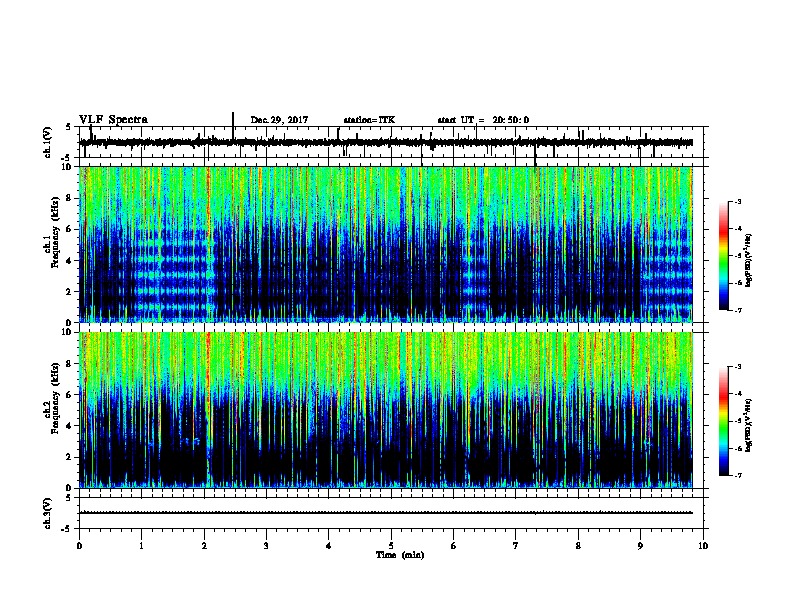This screenshot has height=612, width=792.
Task: Click the ch.1 voltage waveform trace
Action: coord(386,142)
